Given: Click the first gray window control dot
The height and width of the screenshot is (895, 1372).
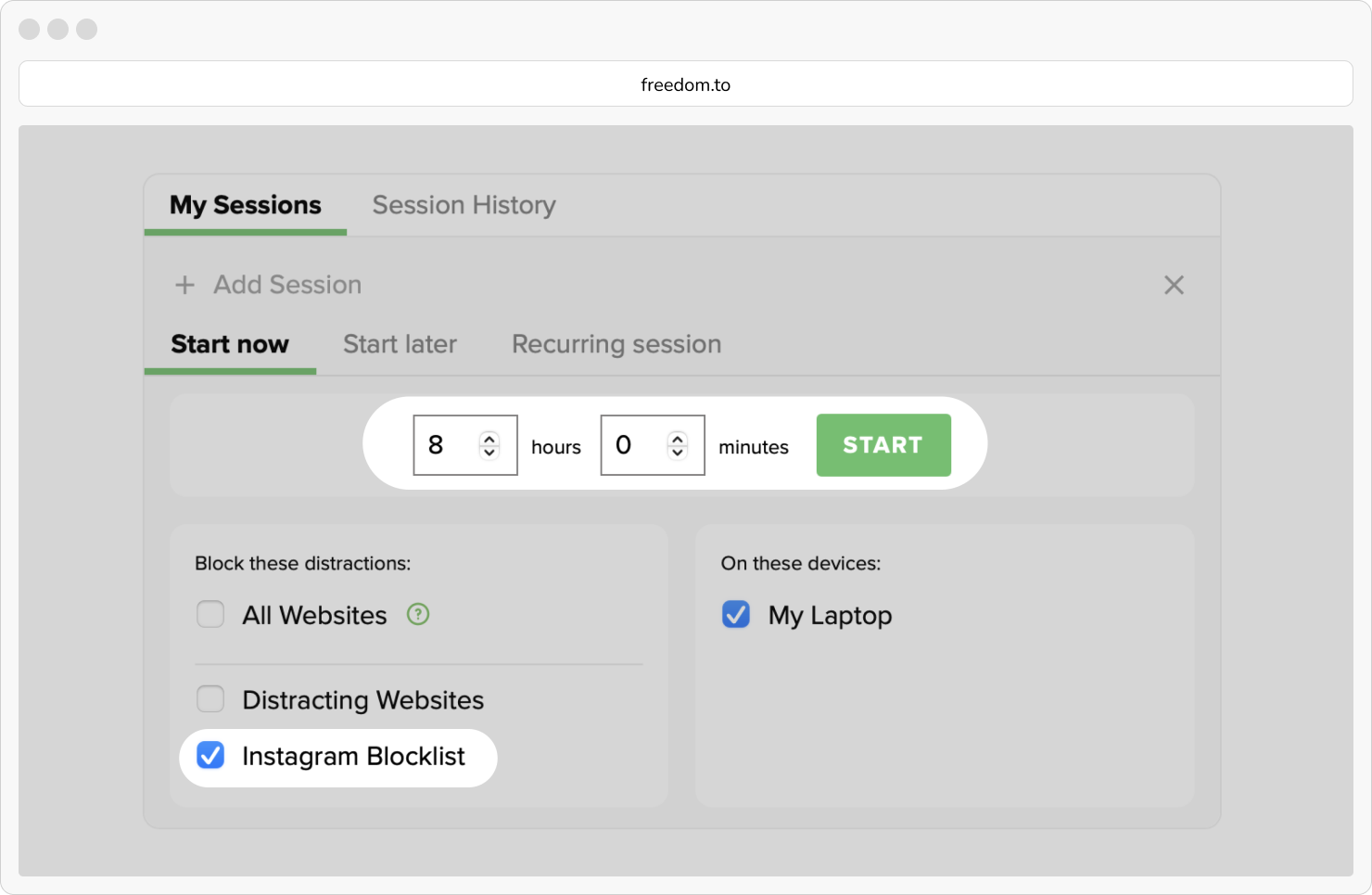Looking at the screenshot, I should pyautogui.click(x=30, y=29).
